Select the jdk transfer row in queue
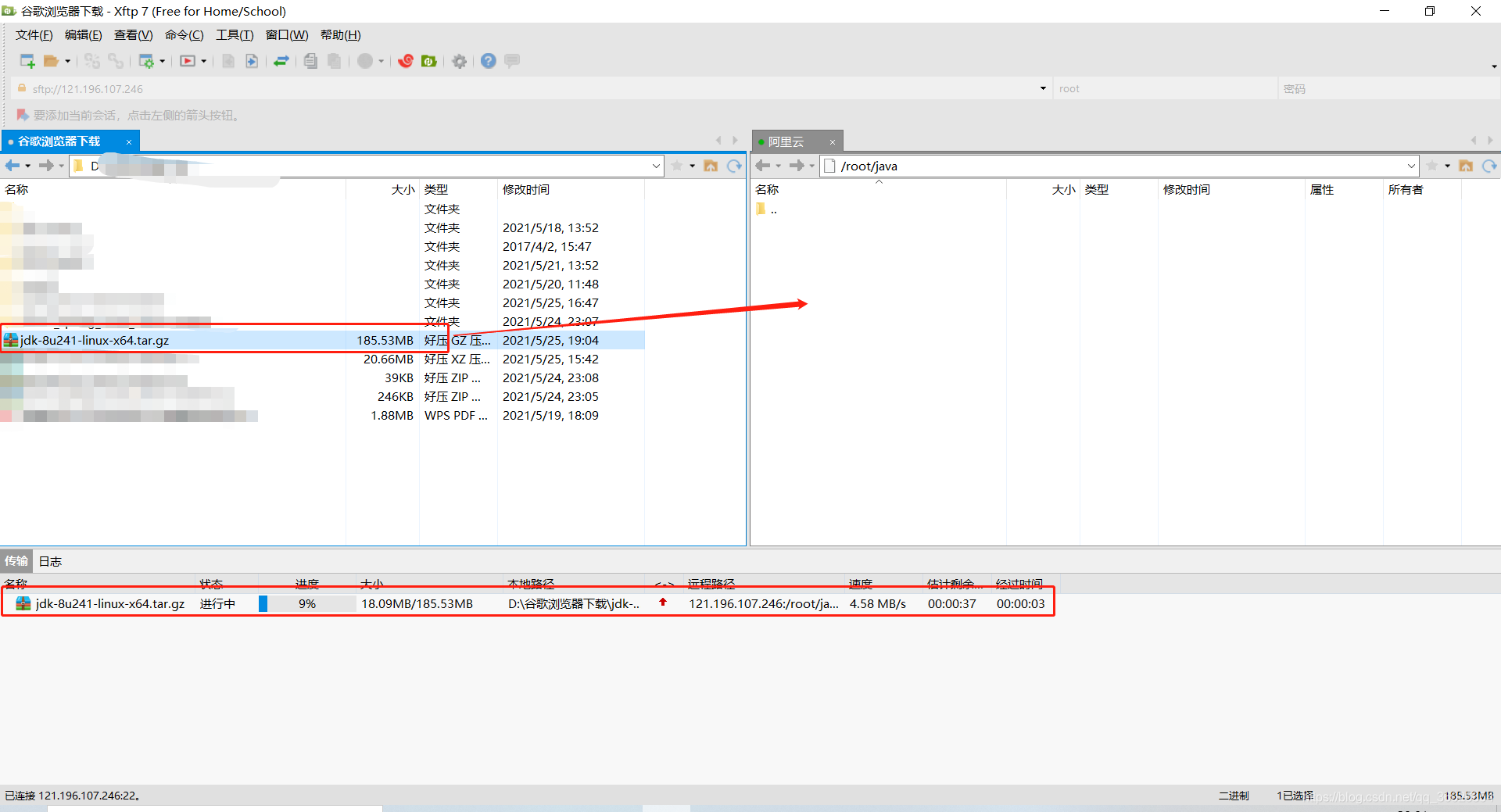The width and height of the screenshot is (1501, 812). [x=528, y=604]
